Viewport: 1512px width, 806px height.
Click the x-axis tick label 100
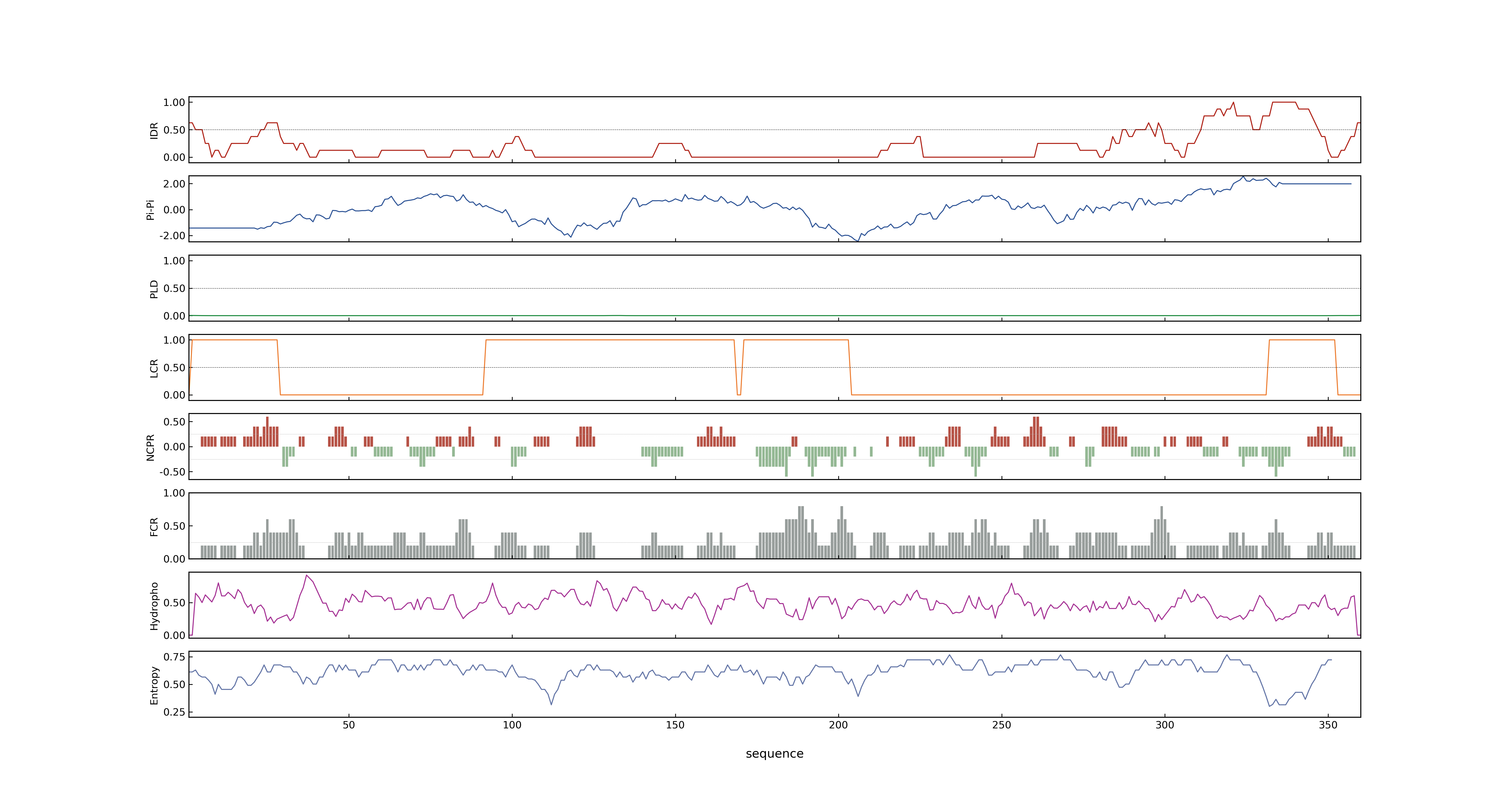512,725
